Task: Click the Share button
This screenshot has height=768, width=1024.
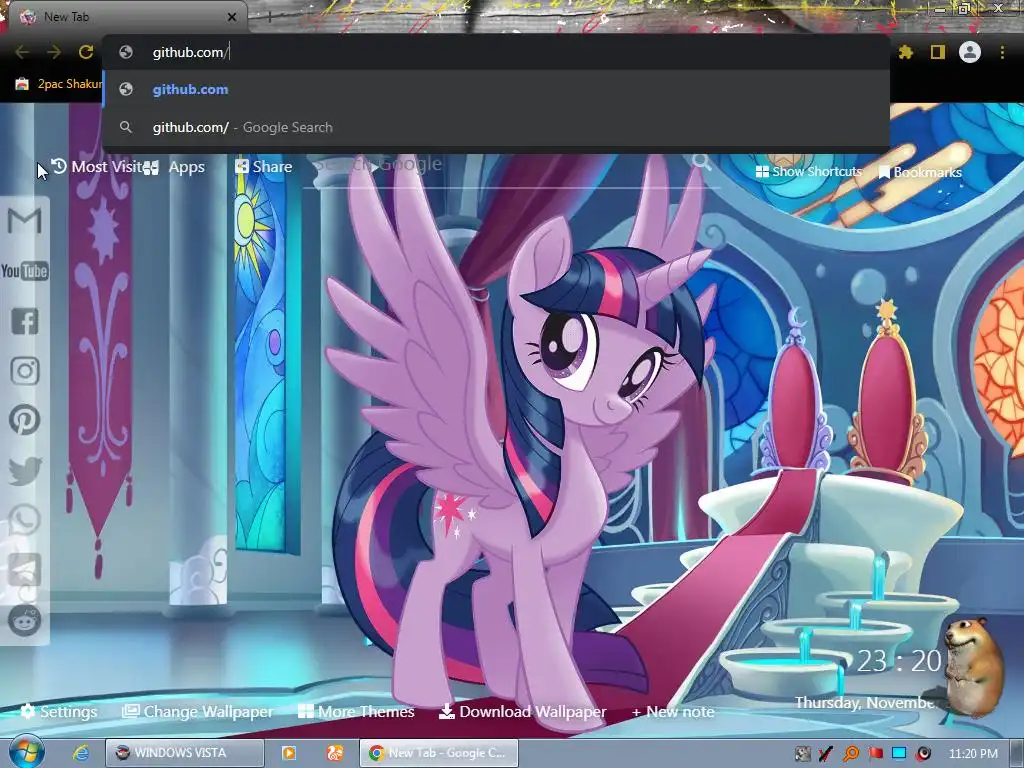Action: pyautogui.click(x=263, y=167)
